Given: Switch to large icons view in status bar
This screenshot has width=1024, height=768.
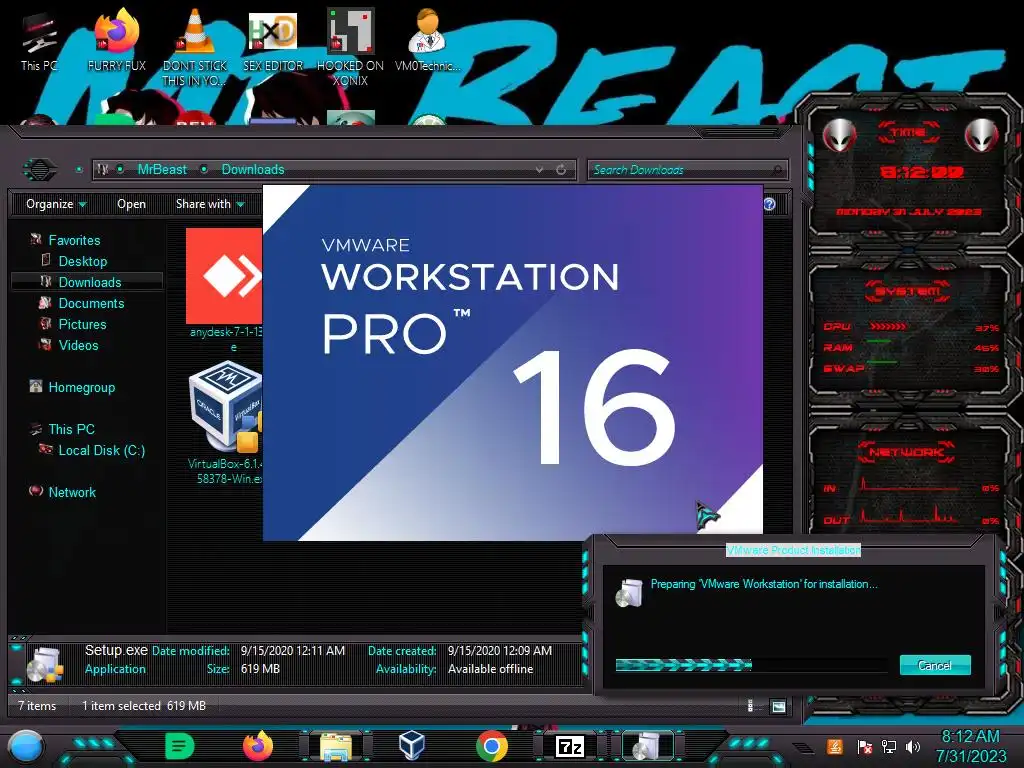Looking at the screenshot, I should pyautogui.click(x=778, y=706).
